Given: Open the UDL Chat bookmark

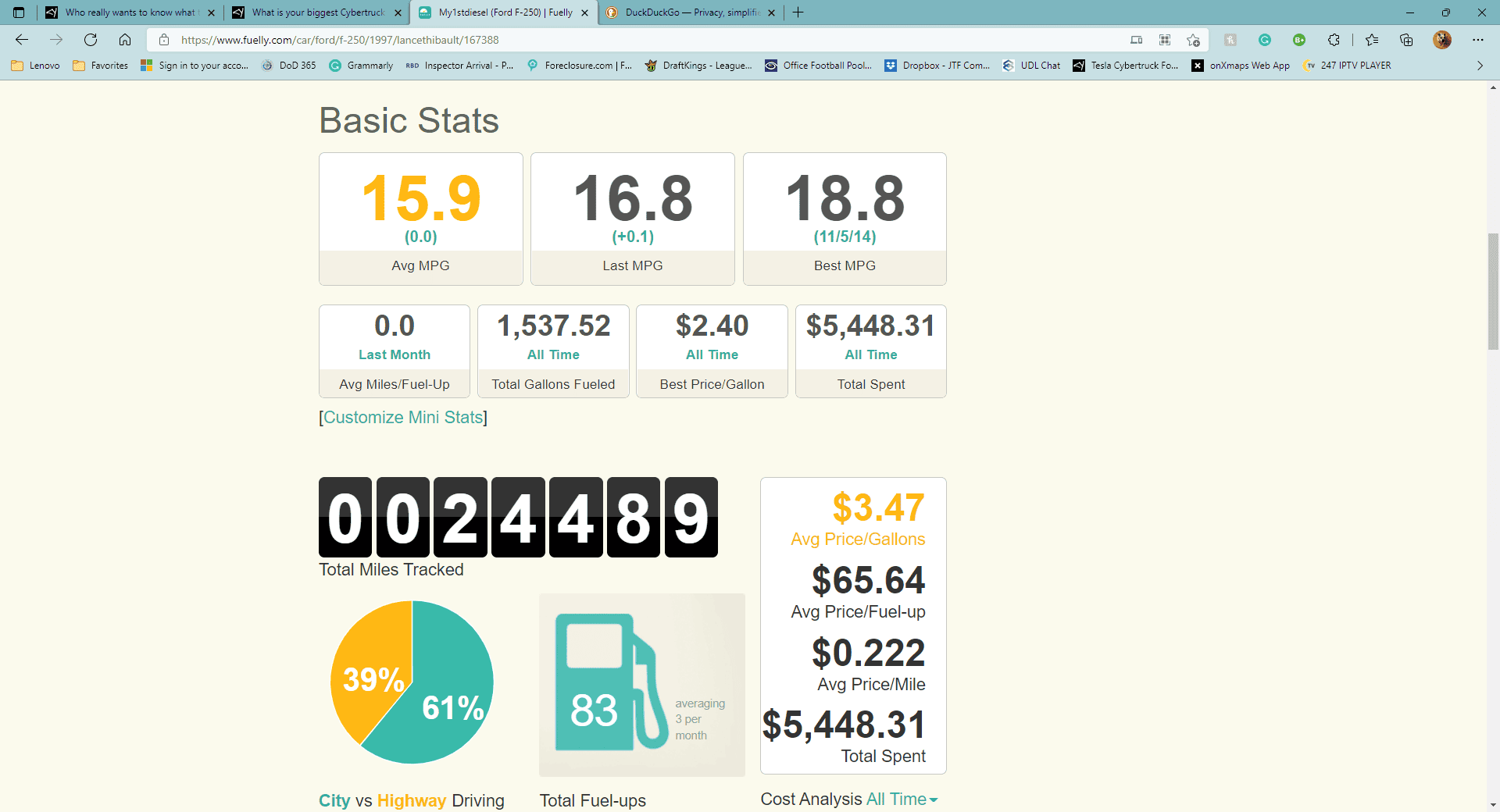Looking at the screenshot, I should click(1031, 66).
